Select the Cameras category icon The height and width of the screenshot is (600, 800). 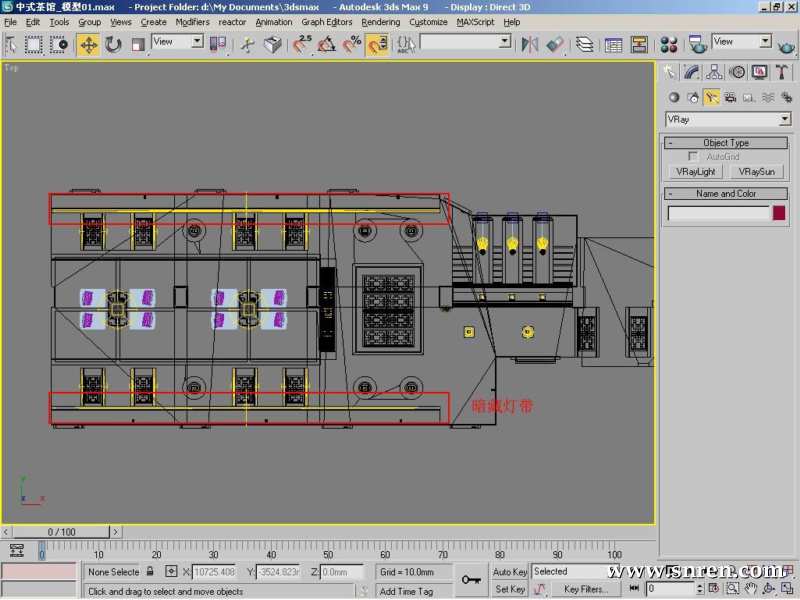point(730,97)
